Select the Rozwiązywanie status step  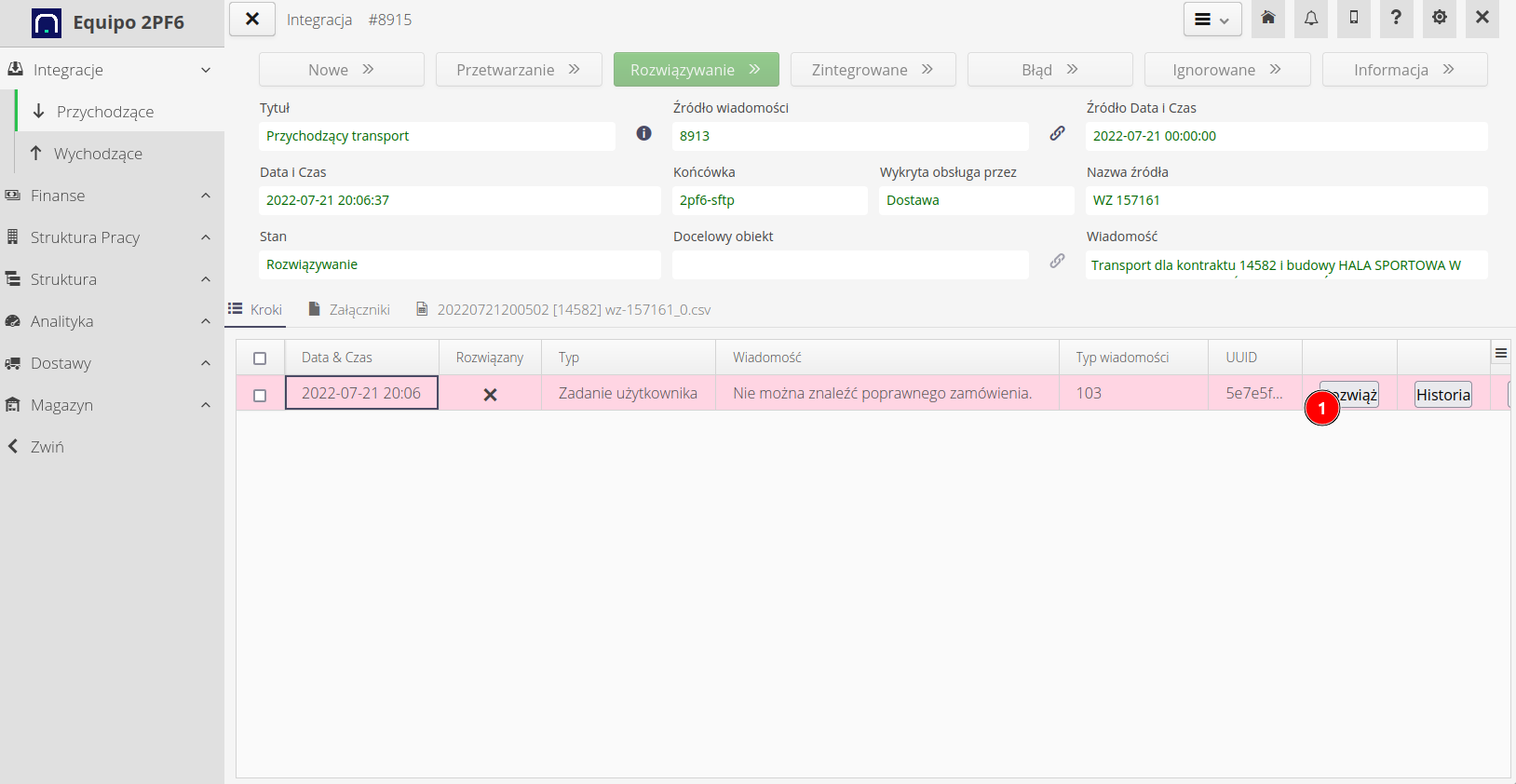pos(697,70)
